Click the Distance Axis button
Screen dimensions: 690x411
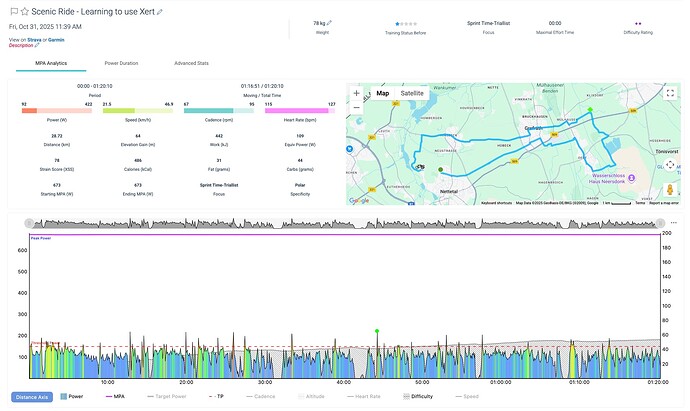[x=32, y=397]
